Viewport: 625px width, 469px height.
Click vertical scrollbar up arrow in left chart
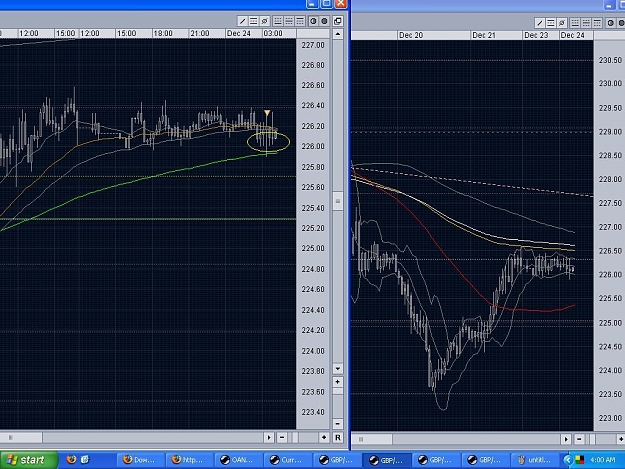[x=338, y=34]
